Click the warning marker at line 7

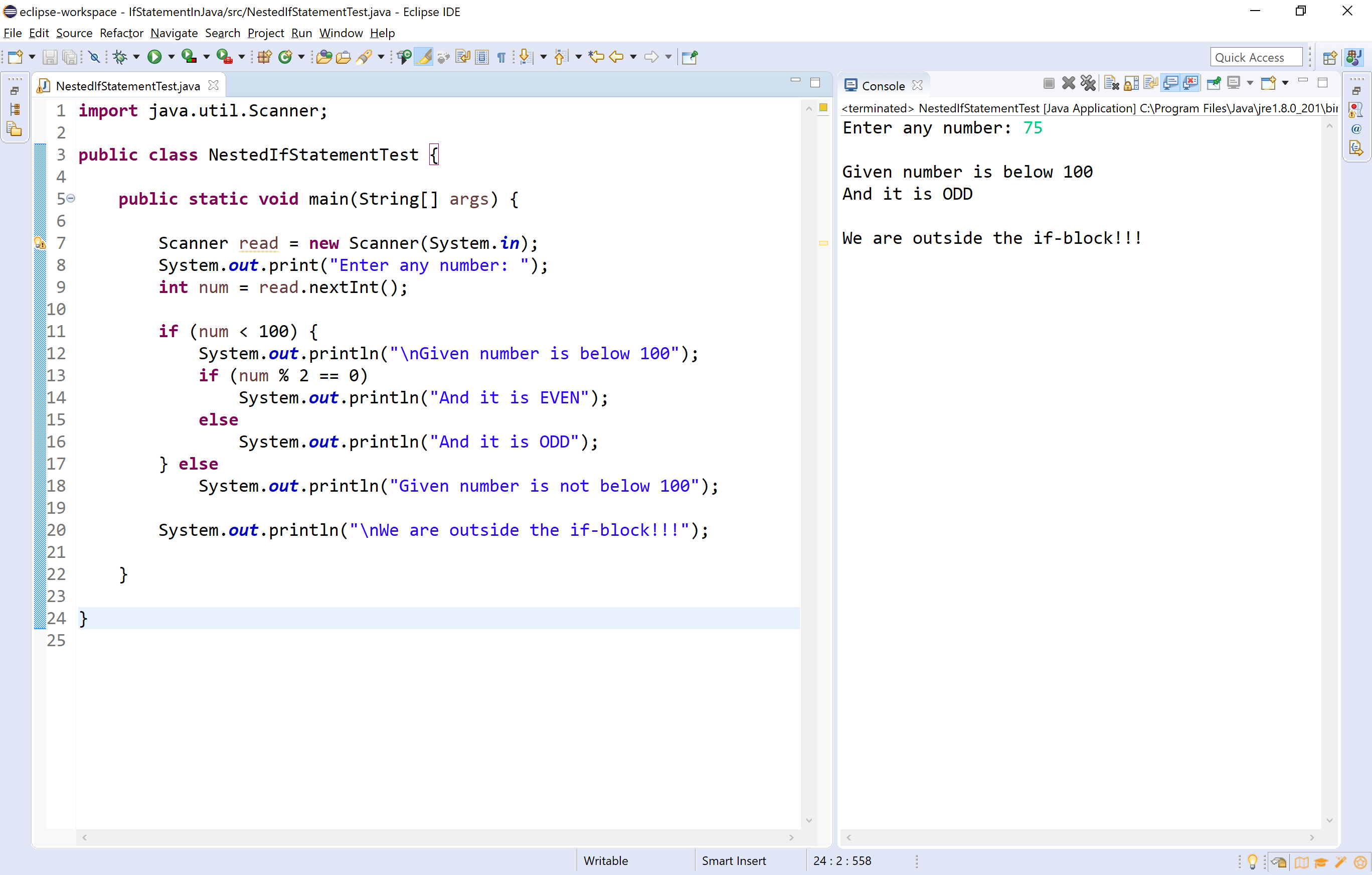(40, 243)
